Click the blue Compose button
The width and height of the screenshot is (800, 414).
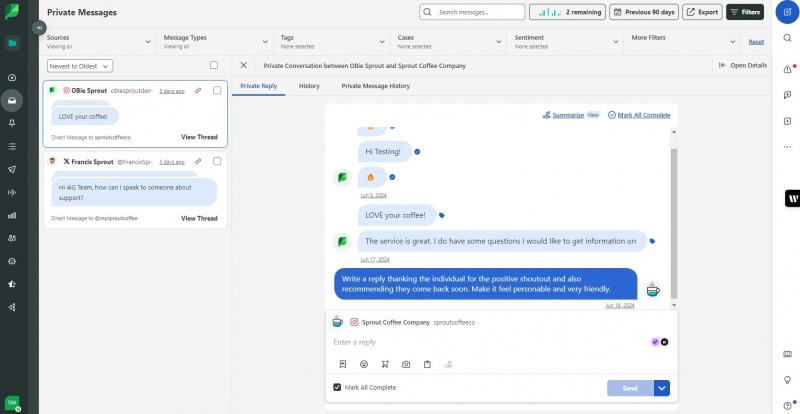point(787,12)
